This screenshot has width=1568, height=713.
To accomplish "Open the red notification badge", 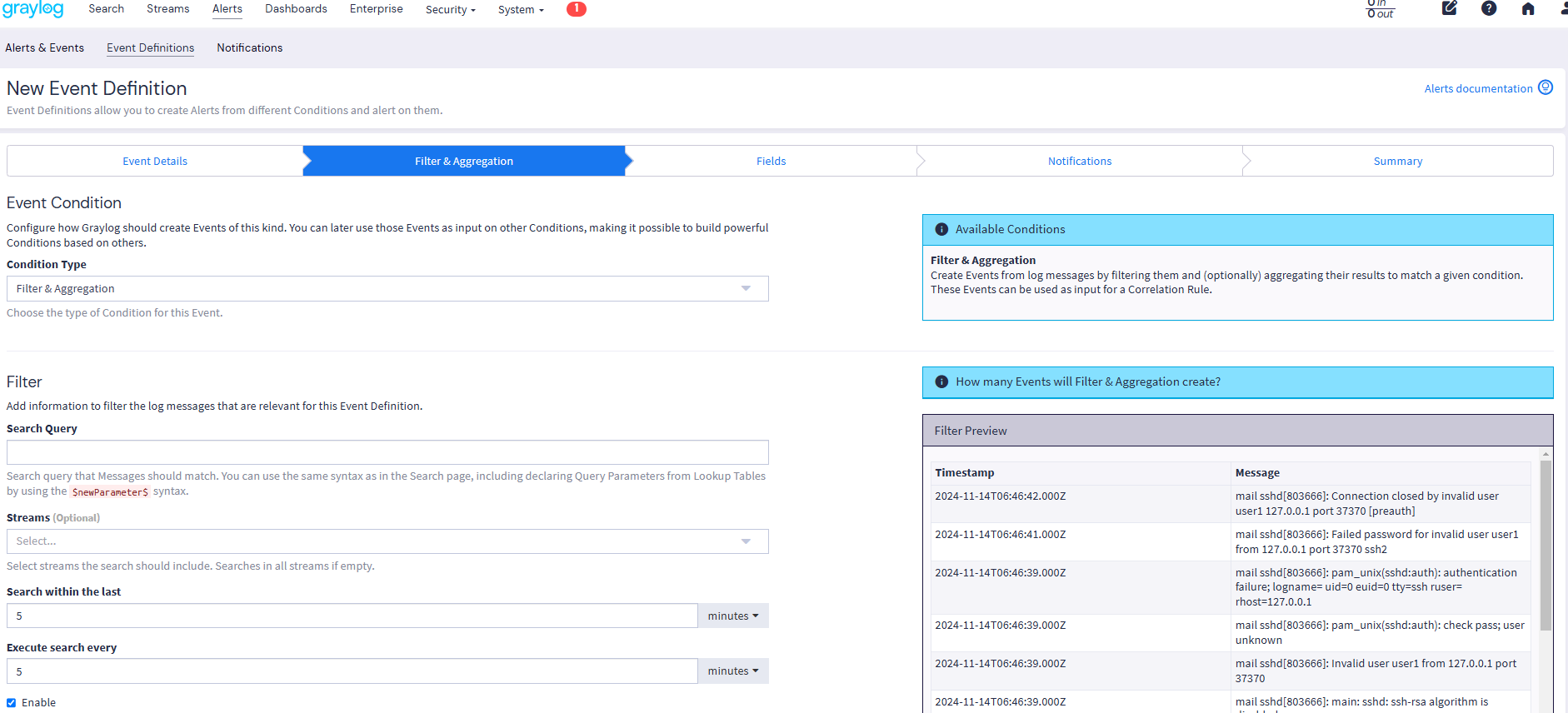I will tap(576, 9).
